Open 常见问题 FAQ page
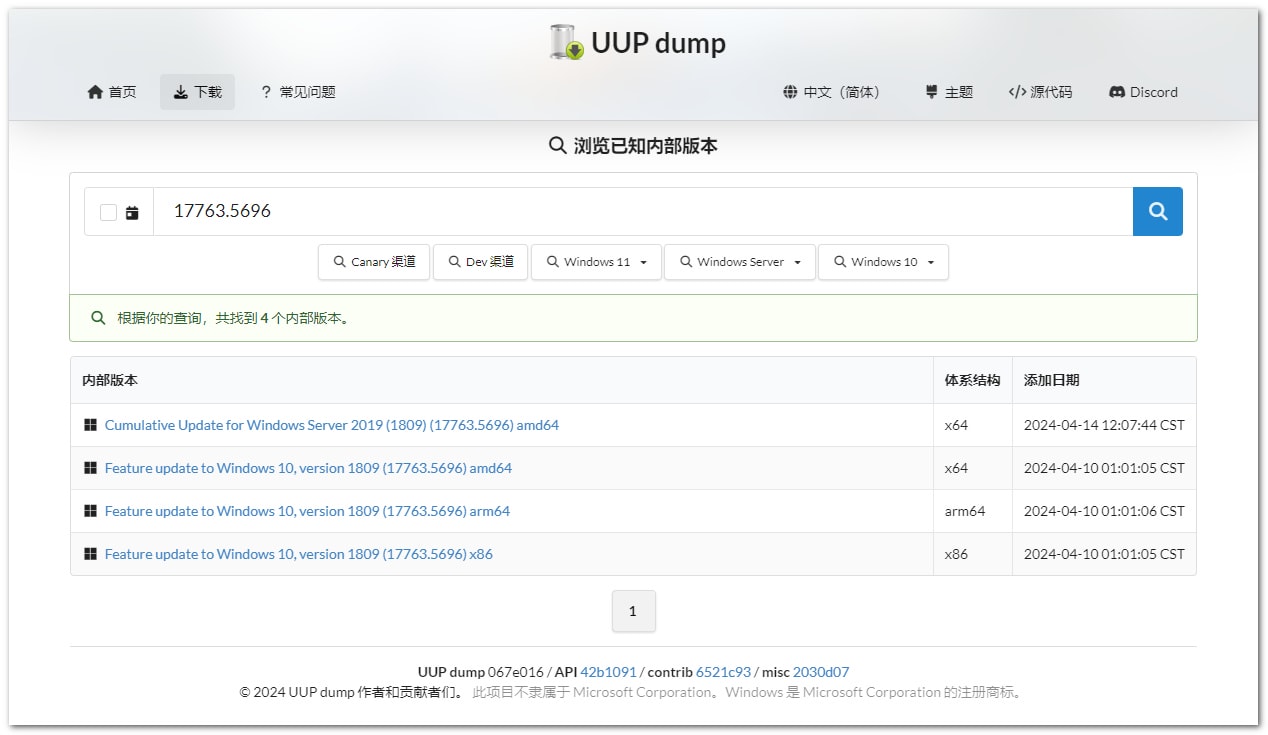Screen dimensions: 1268x735 pos(298,92)
